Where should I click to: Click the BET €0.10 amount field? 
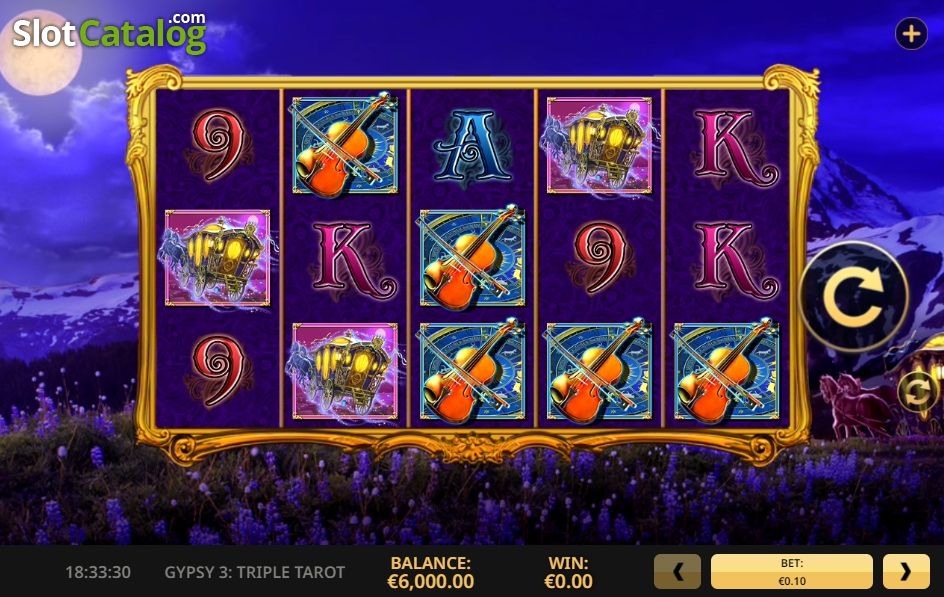click(x=792, y=571)
